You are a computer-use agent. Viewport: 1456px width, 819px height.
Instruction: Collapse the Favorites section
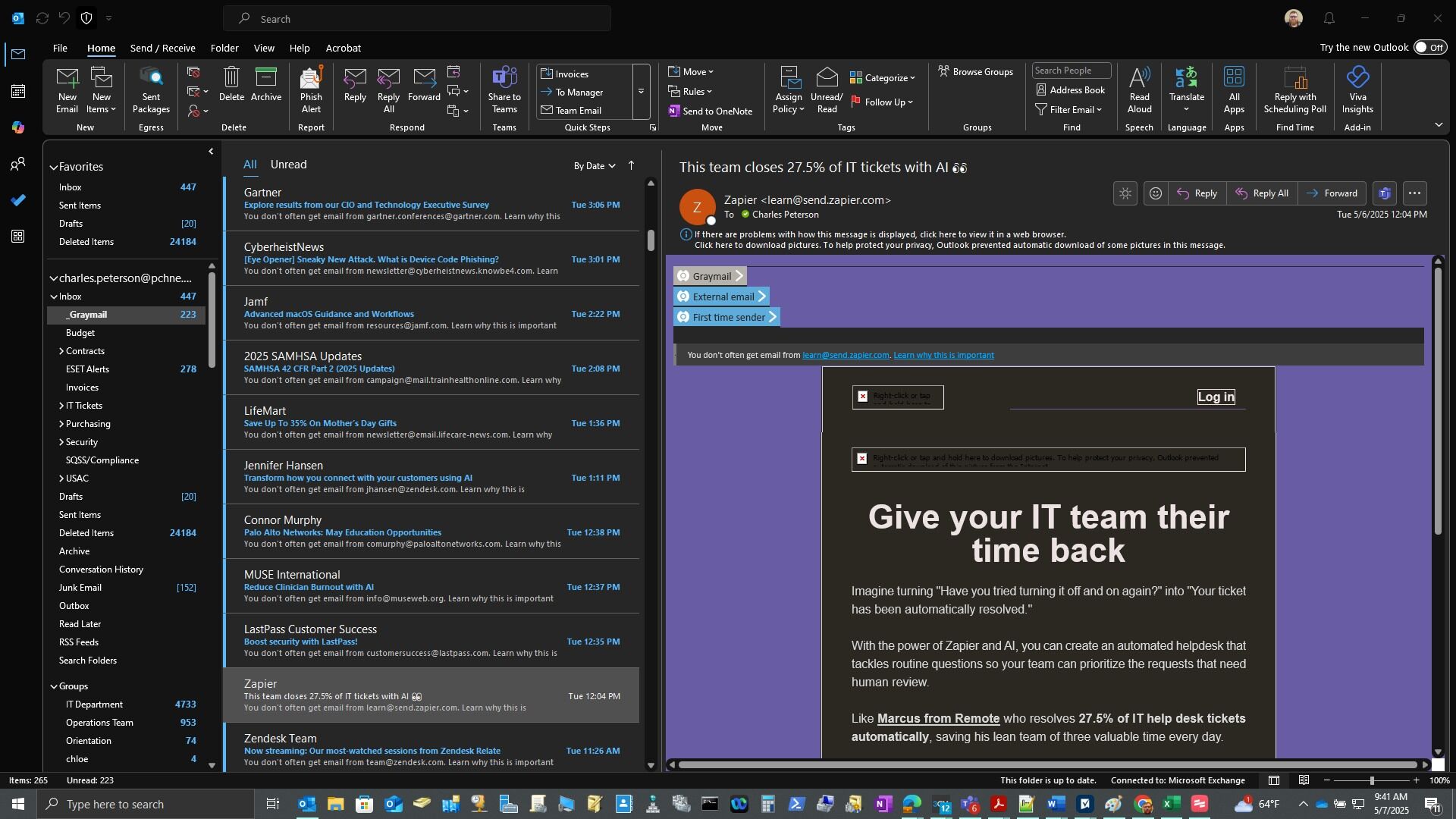pos(54,167)
